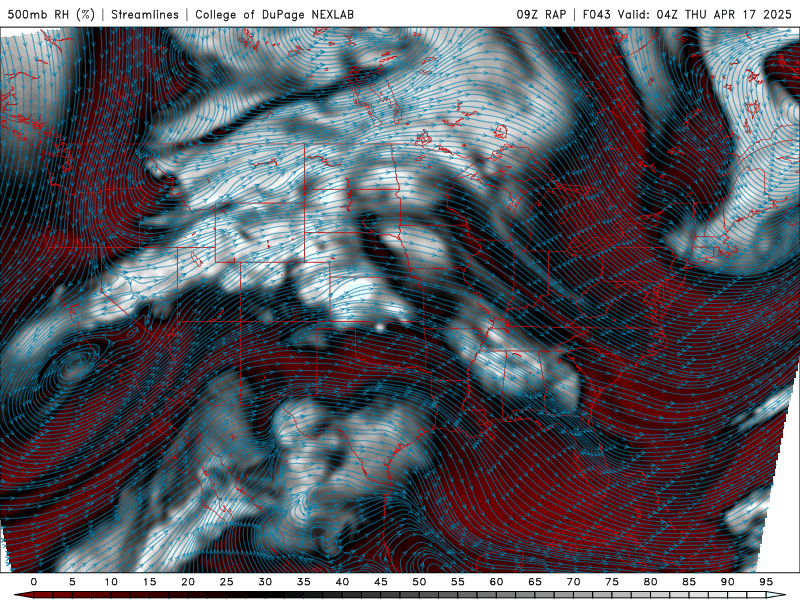
Task: Click the '95' label on the color scale
Action: [x=766, y=582]
